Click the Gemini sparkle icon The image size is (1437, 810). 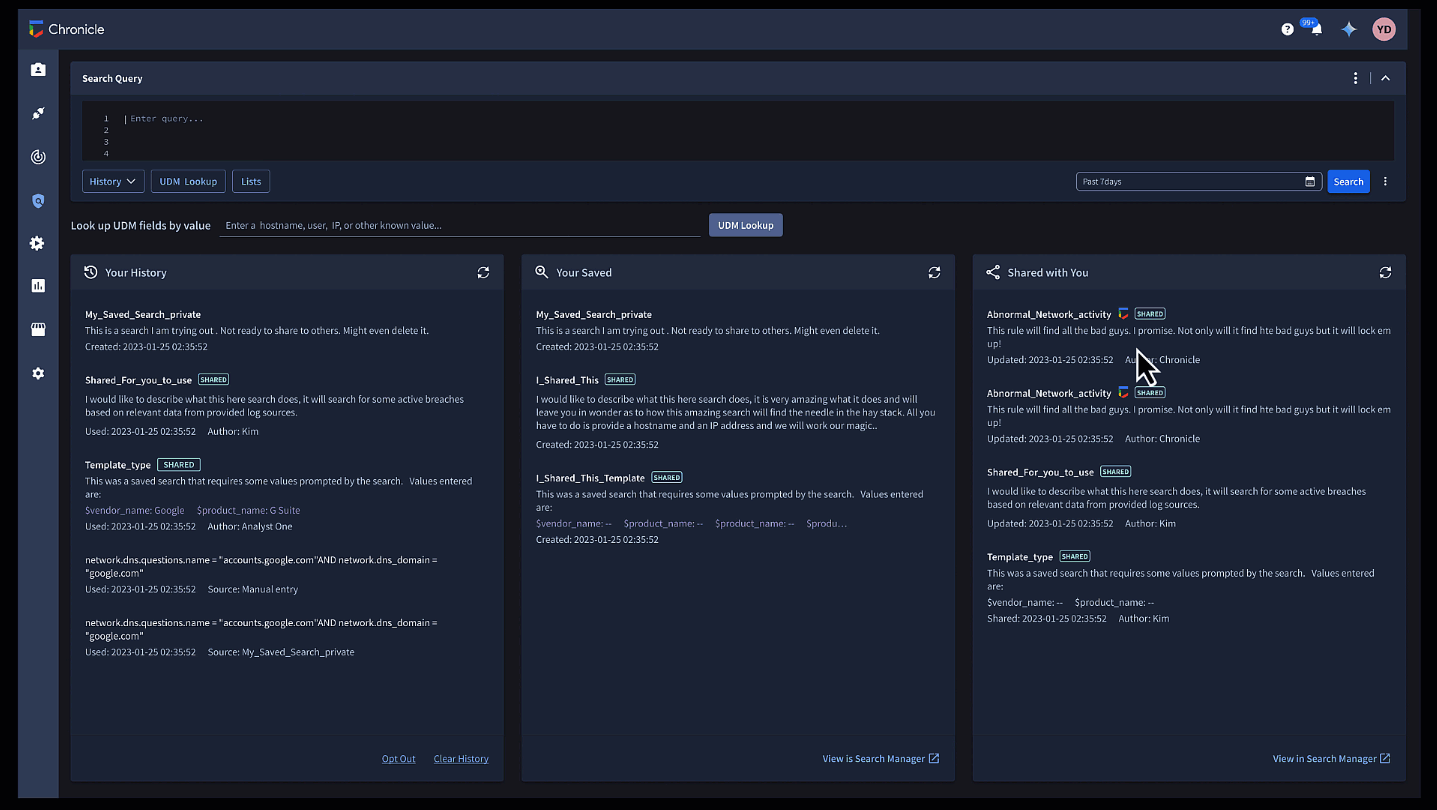point(1349,30)
